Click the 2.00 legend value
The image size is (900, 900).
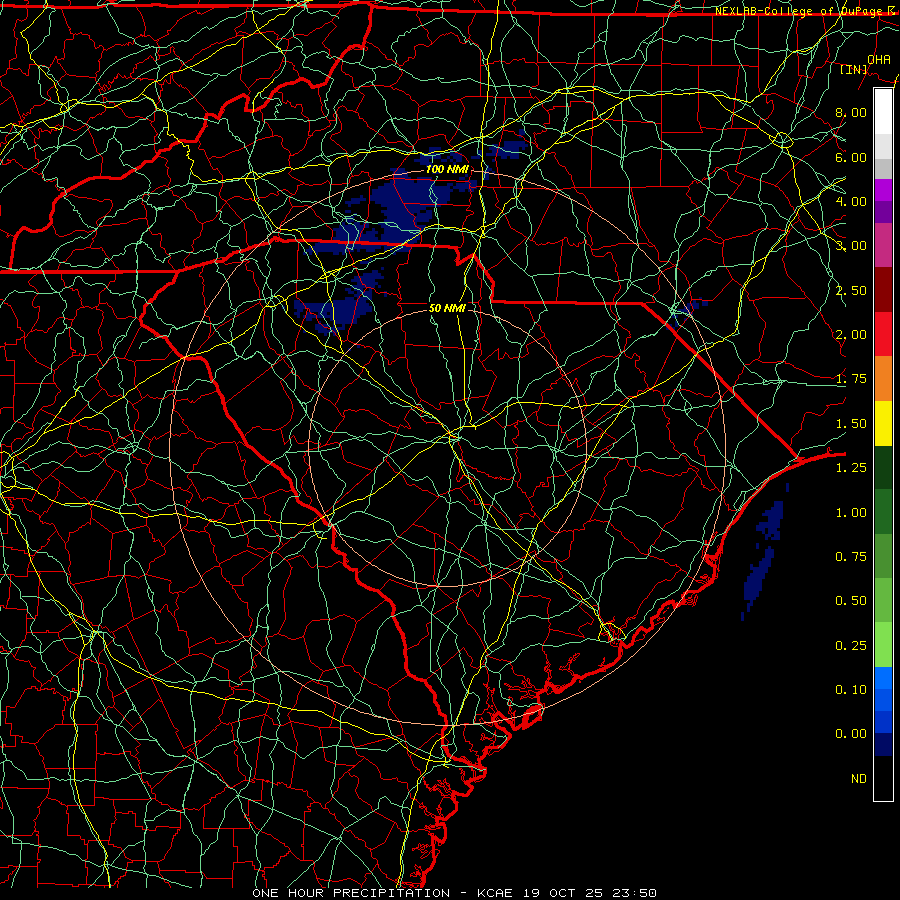click(851, 335)
